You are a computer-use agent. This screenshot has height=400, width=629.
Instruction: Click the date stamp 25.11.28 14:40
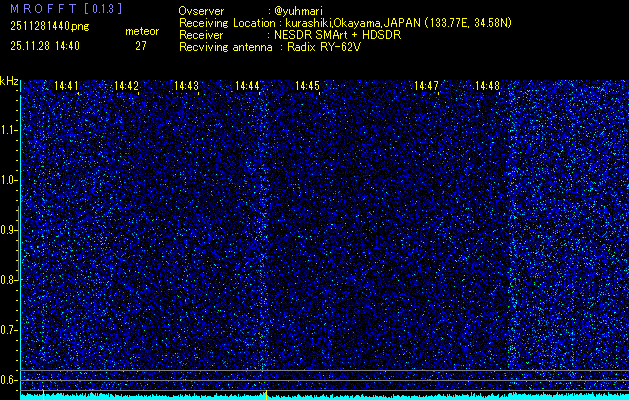[x=45, y=46]
